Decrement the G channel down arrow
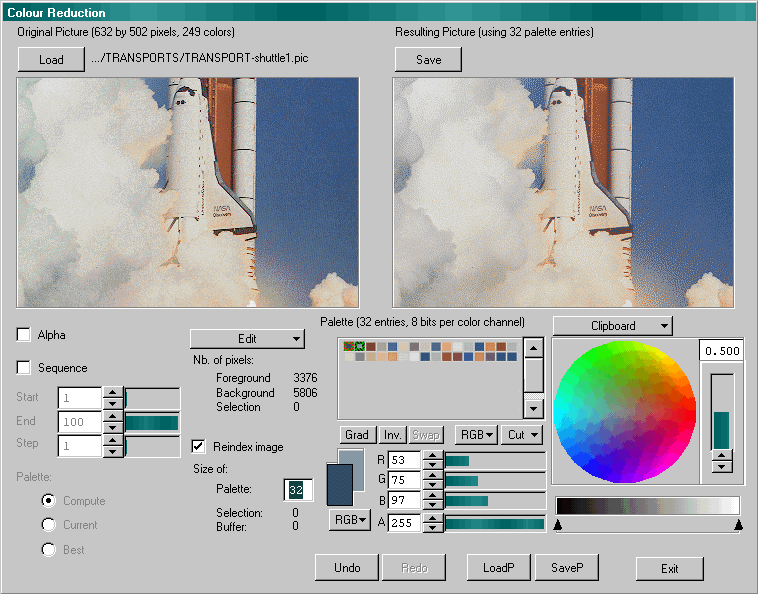The image size is (758, 594). tap(433, 485)
